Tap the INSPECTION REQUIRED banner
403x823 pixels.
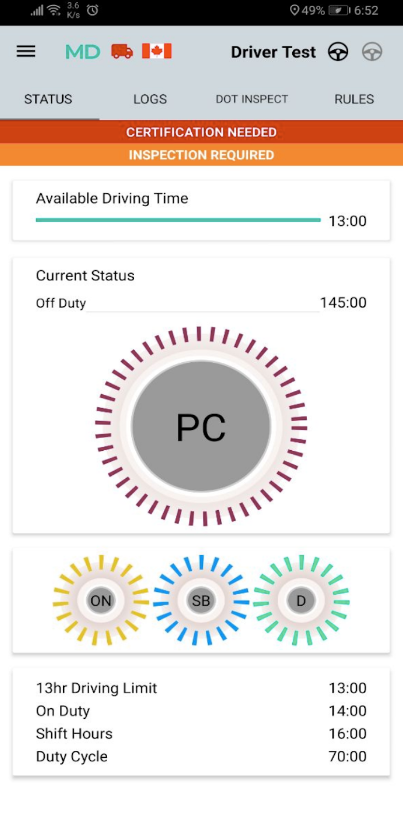point(202,155)
